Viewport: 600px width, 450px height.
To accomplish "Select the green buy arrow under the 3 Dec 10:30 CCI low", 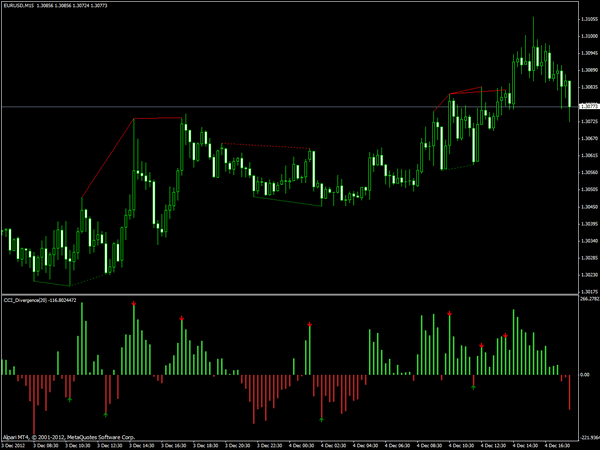I will (x=70, y=400).
